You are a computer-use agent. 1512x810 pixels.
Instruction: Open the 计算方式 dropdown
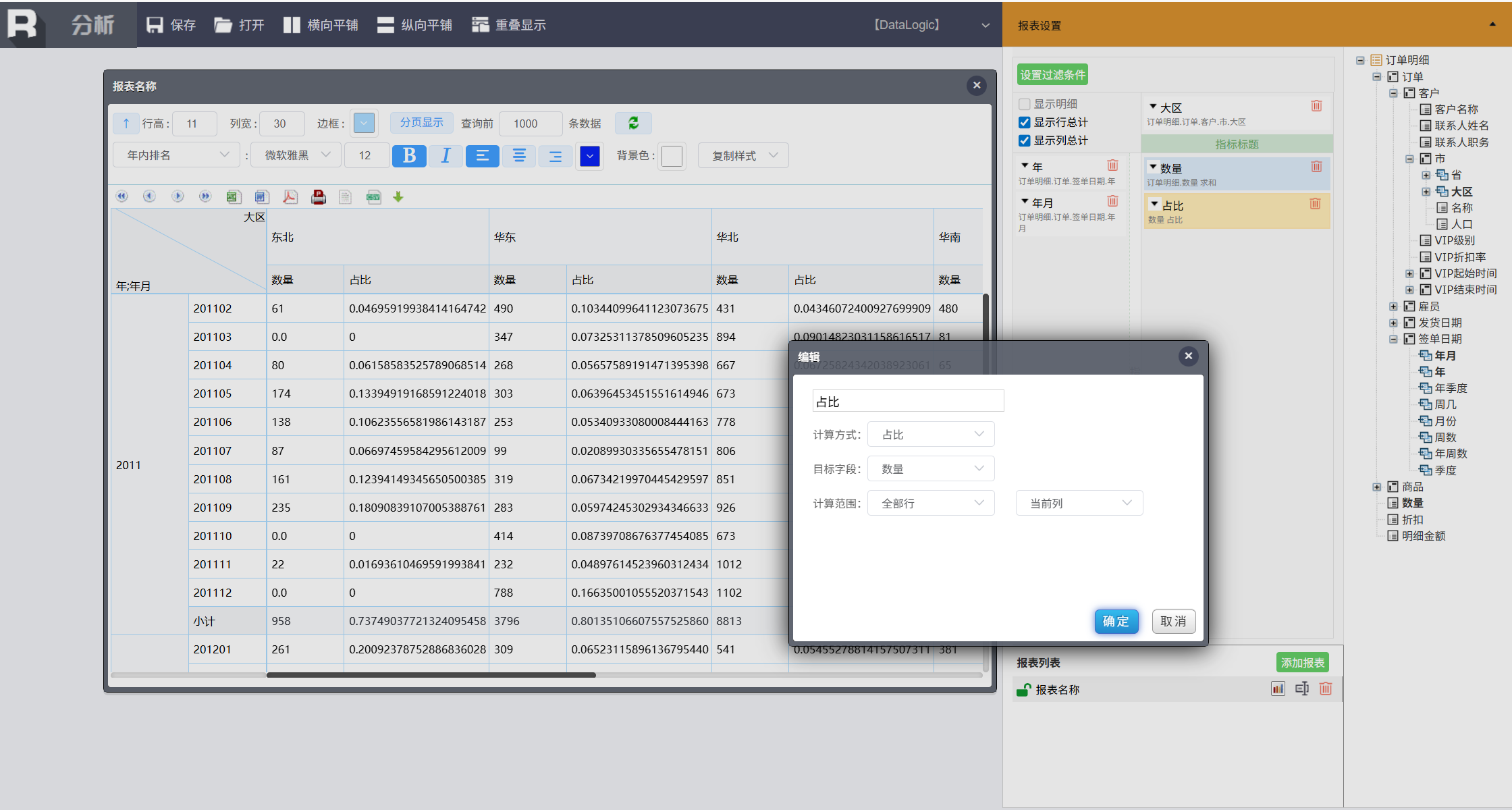click(x=931, y=435)
